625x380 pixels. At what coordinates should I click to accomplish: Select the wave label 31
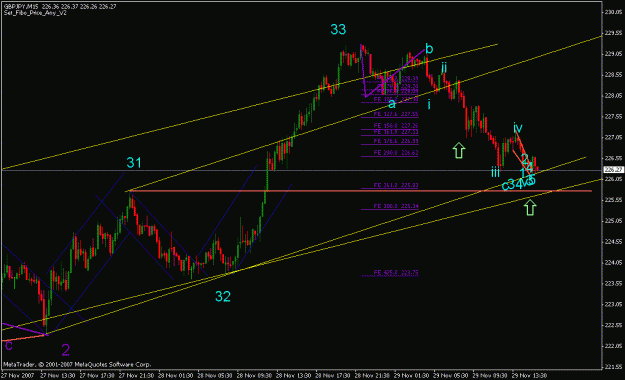[134, 163]
